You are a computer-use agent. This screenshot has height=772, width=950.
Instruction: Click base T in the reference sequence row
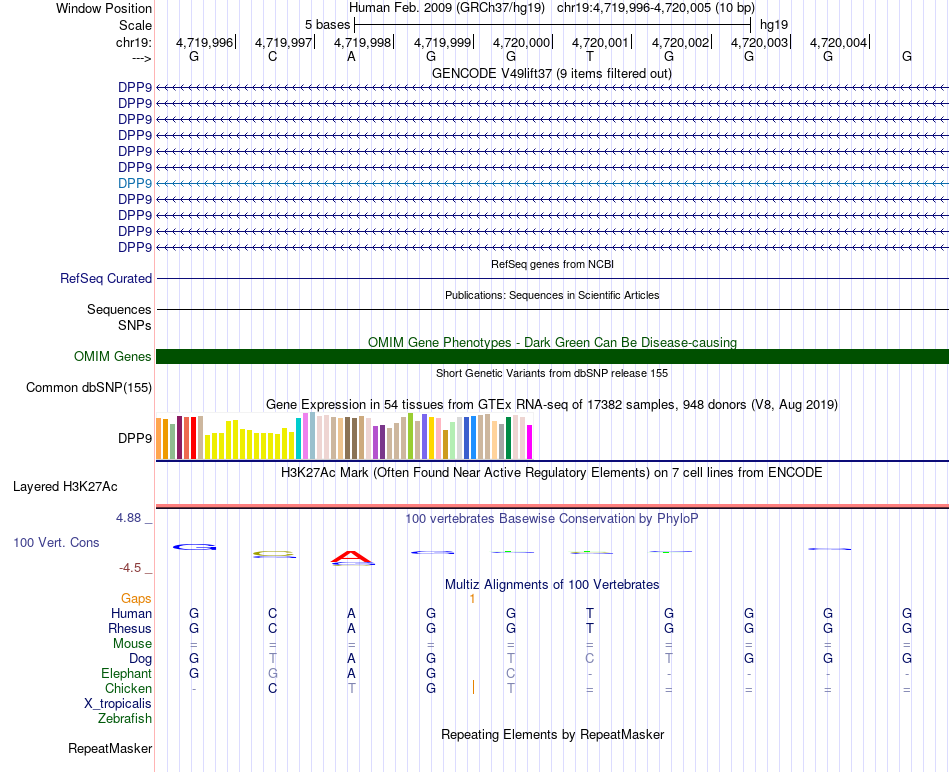point(590,56)
